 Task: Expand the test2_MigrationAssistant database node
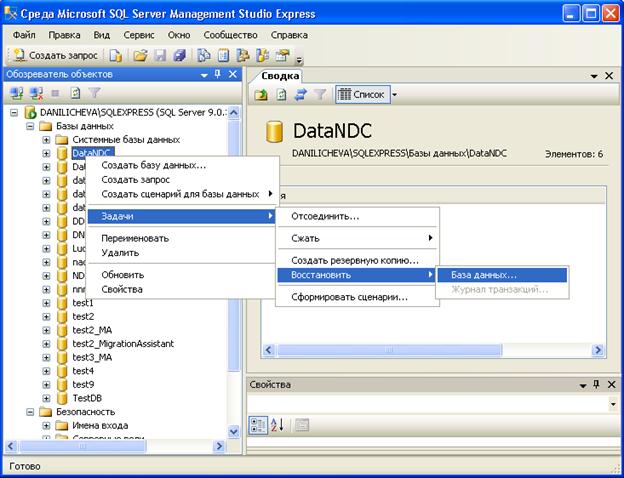46,344
